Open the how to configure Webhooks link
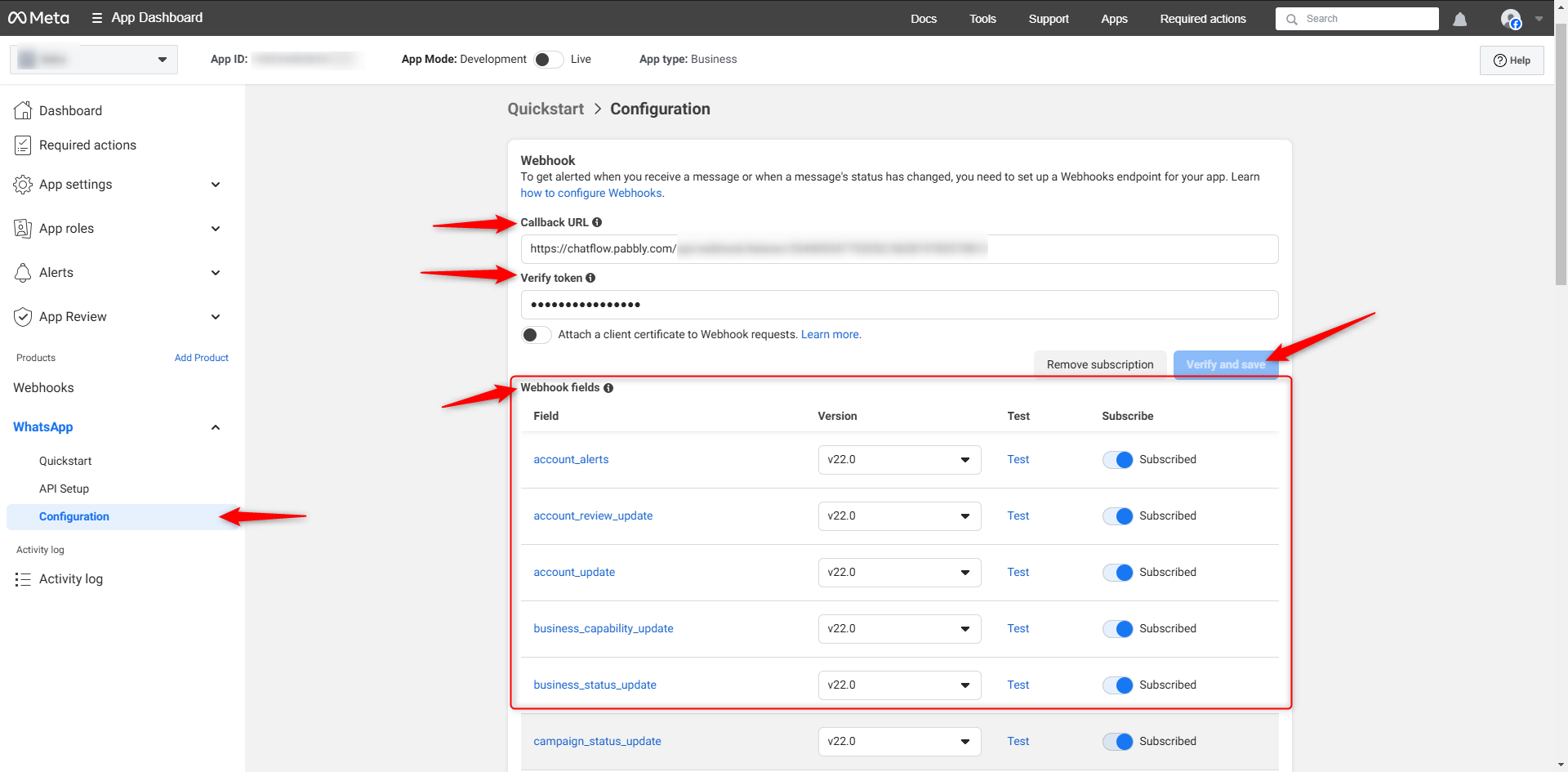The width and height of the screenshot is (1568, 772). [591, 194]
